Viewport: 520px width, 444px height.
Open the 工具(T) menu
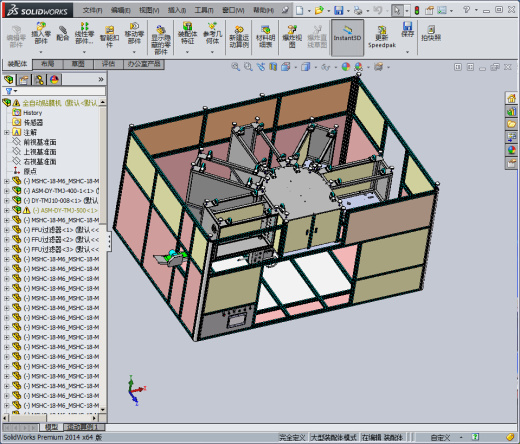point(204,11)
